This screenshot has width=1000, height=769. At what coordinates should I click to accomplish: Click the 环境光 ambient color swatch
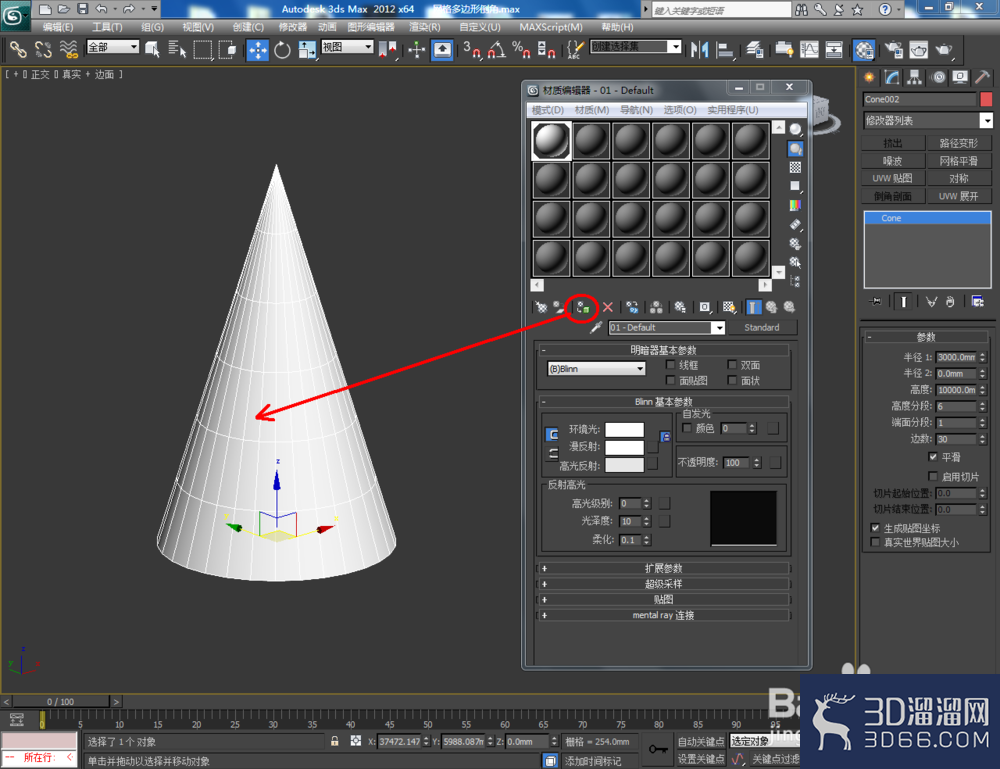click(624, 430)
